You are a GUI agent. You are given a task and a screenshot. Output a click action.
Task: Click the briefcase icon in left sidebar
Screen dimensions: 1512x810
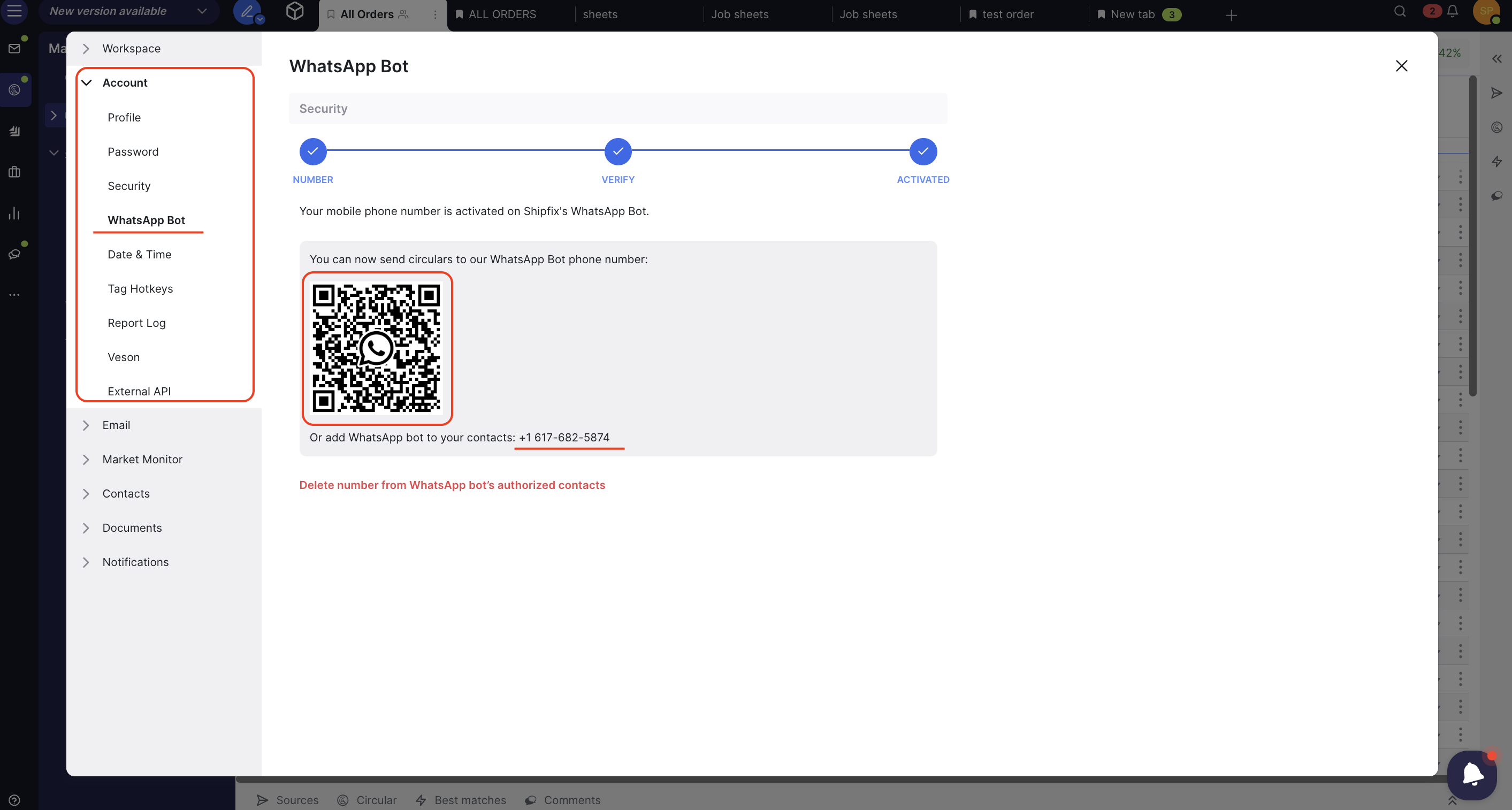coord(14,172)
